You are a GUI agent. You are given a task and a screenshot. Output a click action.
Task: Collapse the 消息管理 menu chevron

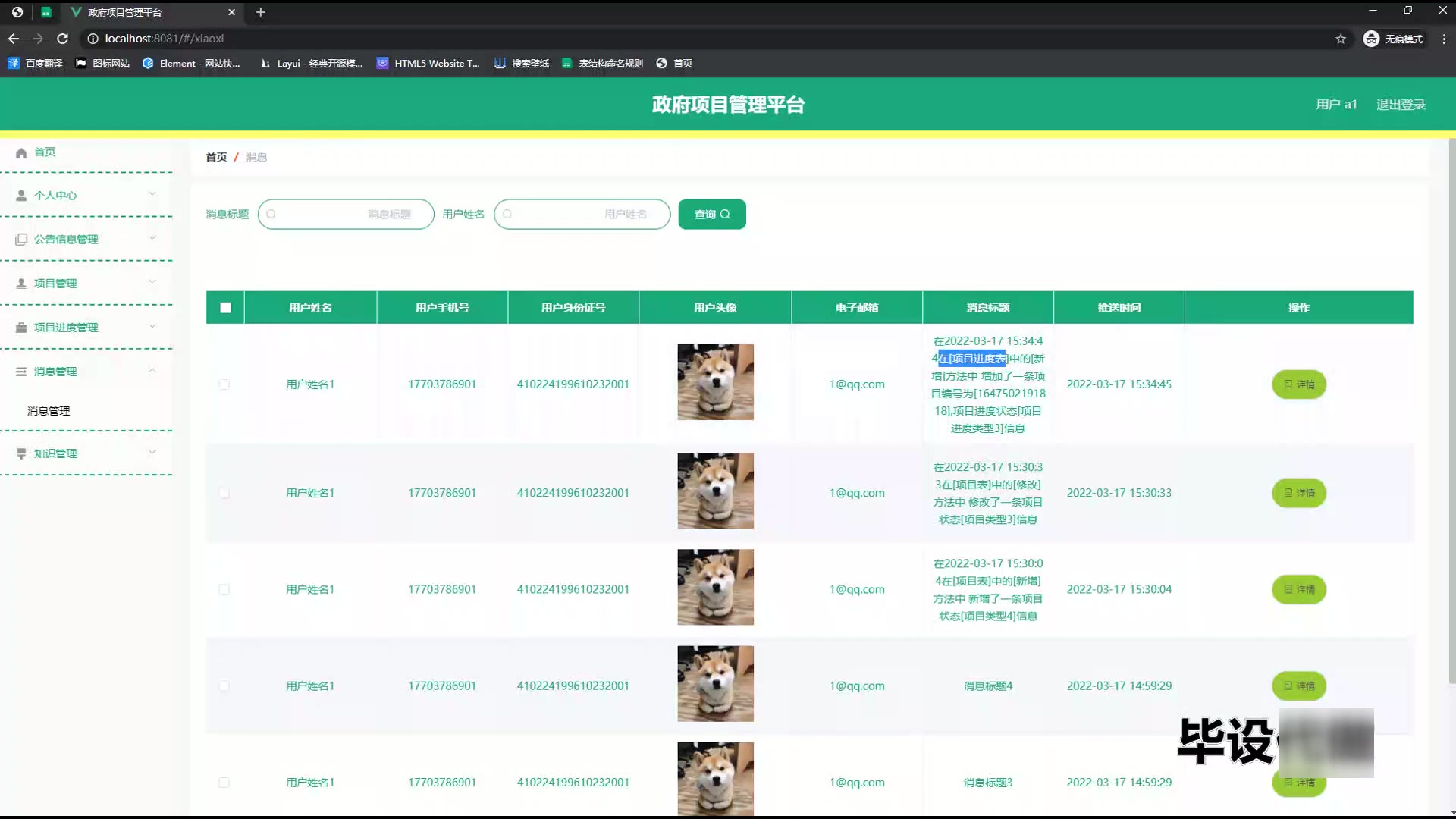pos(152,371)
